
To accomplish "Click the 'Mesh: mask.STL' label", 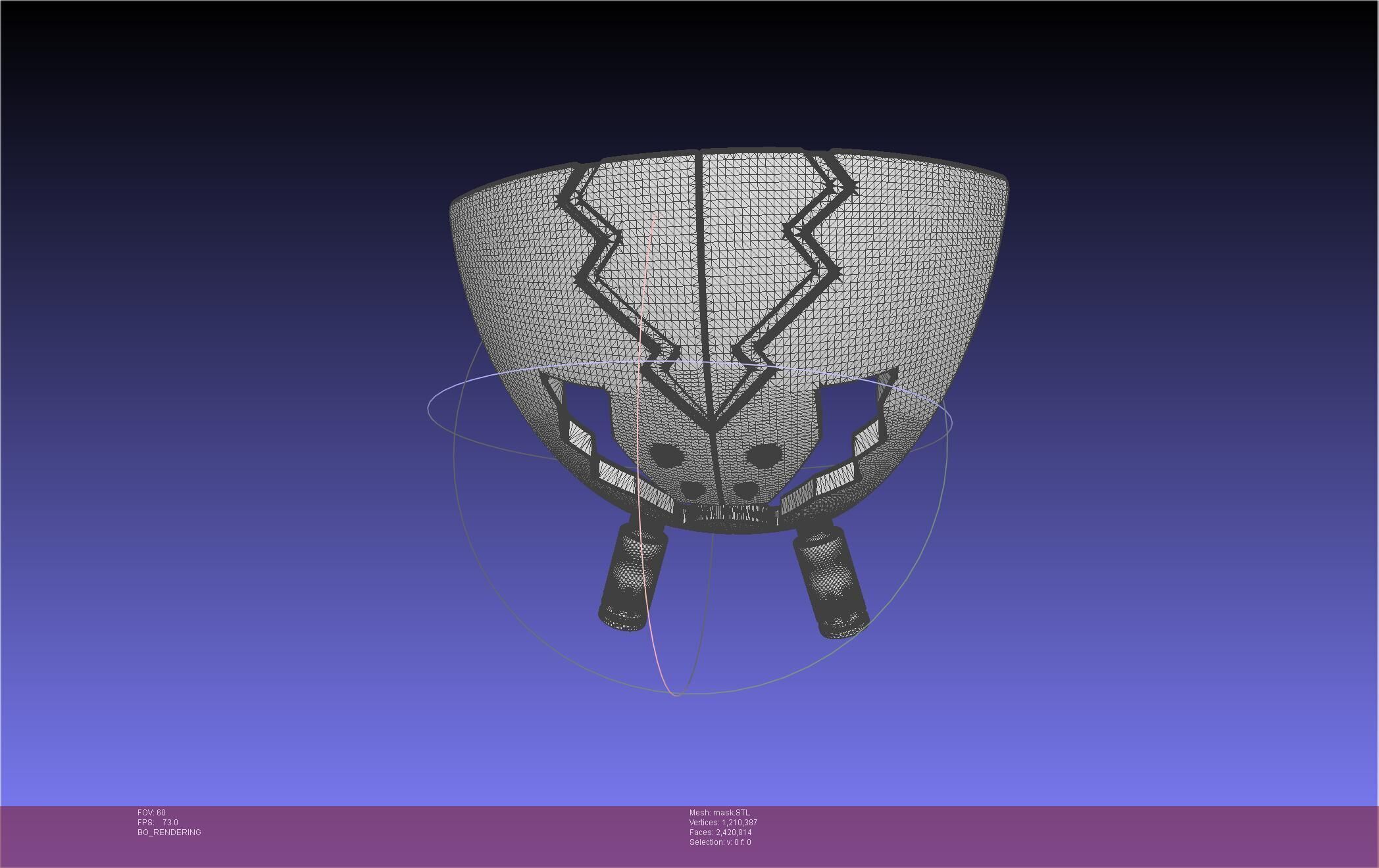I will point(719,813).
